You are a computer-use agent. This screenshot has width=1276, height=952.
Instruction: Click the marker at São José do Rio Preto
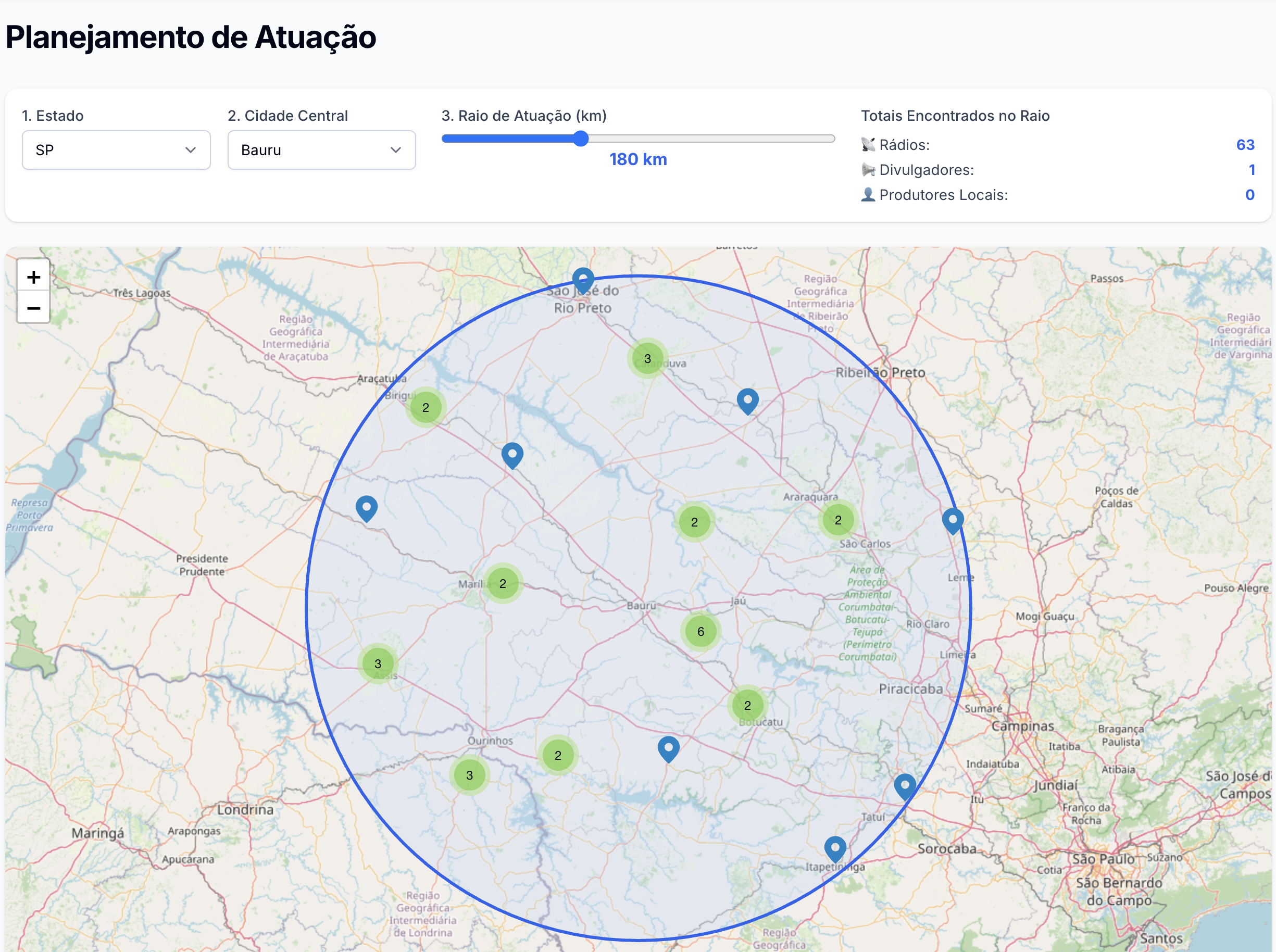(x=583, y=281)
